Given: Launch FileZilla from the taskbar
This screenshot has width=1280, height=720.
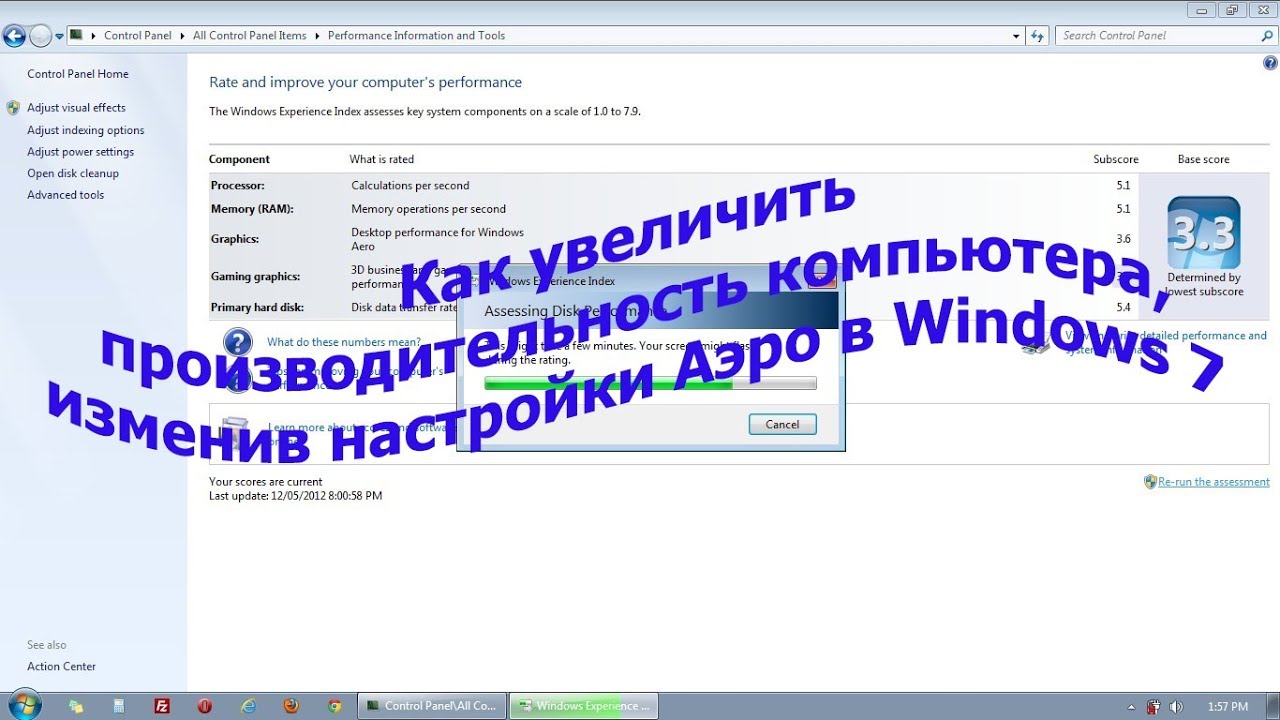Looking at the screenshot, I should [x=162, y=706].
